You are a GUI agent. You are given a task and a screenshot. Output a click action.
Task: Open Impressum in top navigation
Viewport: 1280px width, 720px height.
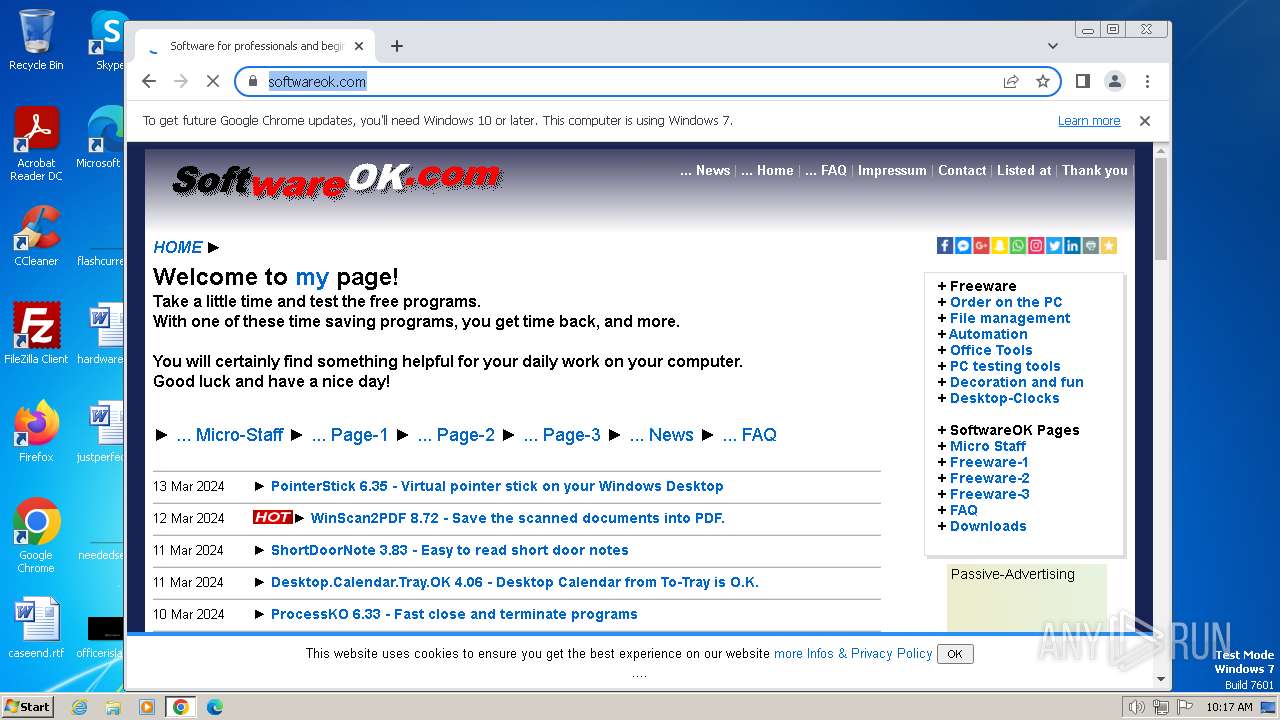(892, 170)
